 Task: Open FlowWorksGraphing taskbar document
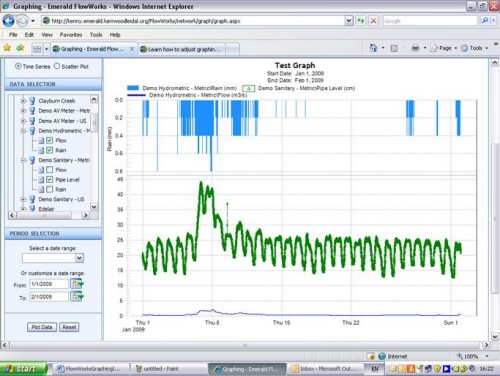point(92,369)
